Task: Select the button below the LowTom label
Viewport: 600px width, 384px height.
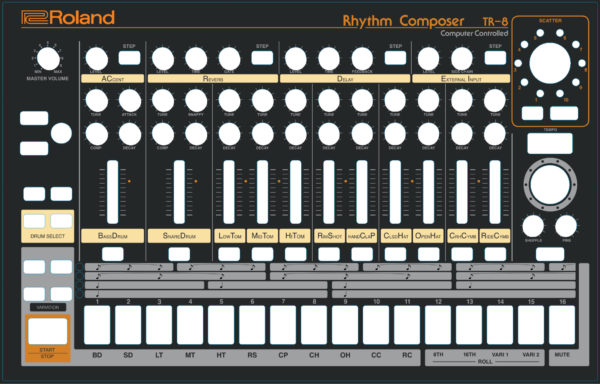Action: 229,254
